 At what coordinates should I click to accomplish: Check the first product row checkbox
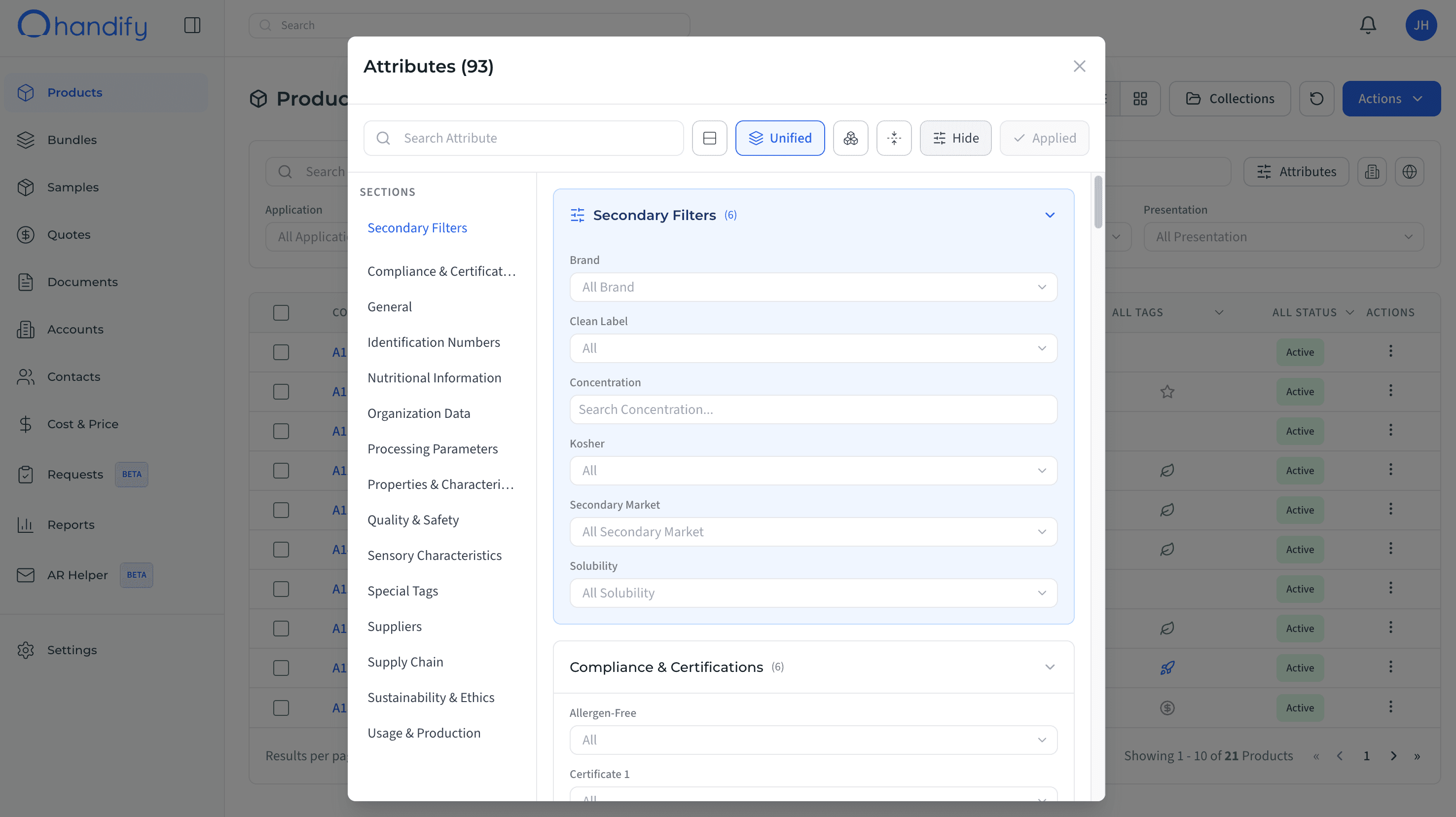281,352
